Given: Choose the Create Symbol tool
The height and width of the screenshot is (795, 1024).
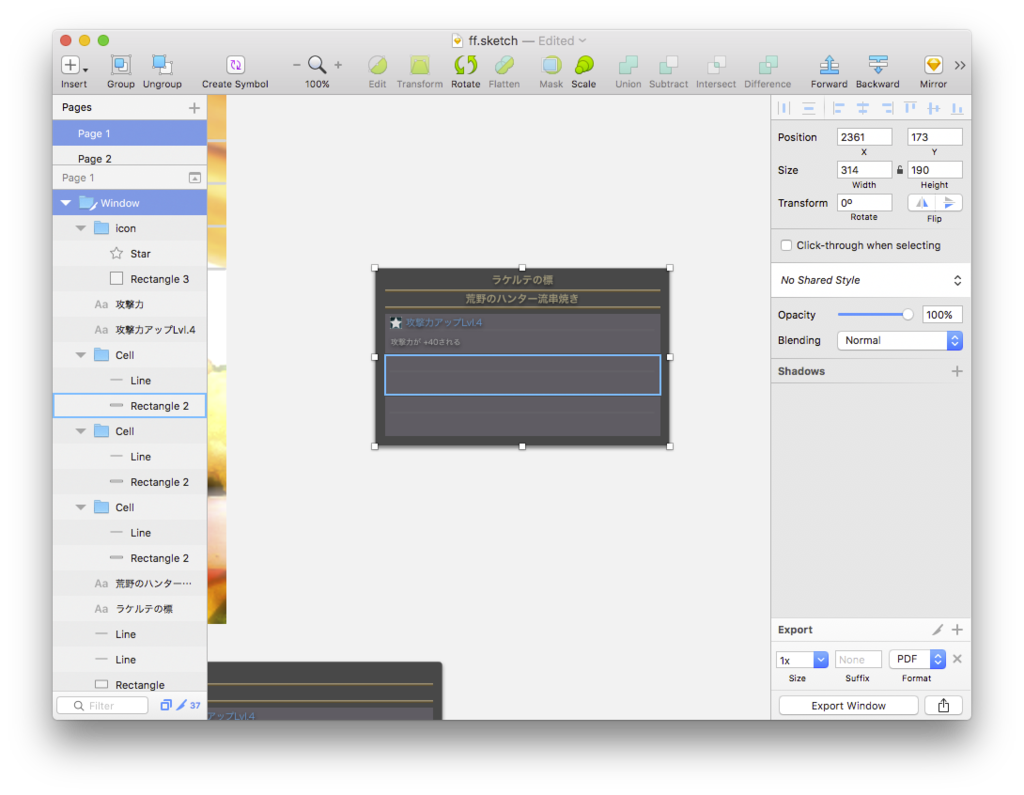Looking at the screenshot, I should (235, 71).
